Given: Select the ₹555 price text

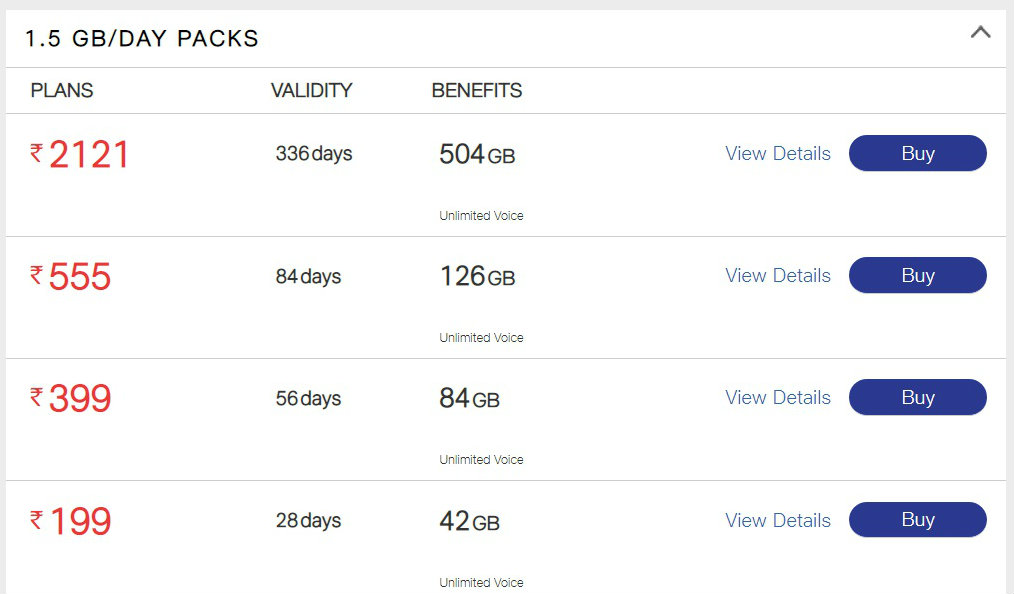Looking at the screenshot, I should coord(70,277).
